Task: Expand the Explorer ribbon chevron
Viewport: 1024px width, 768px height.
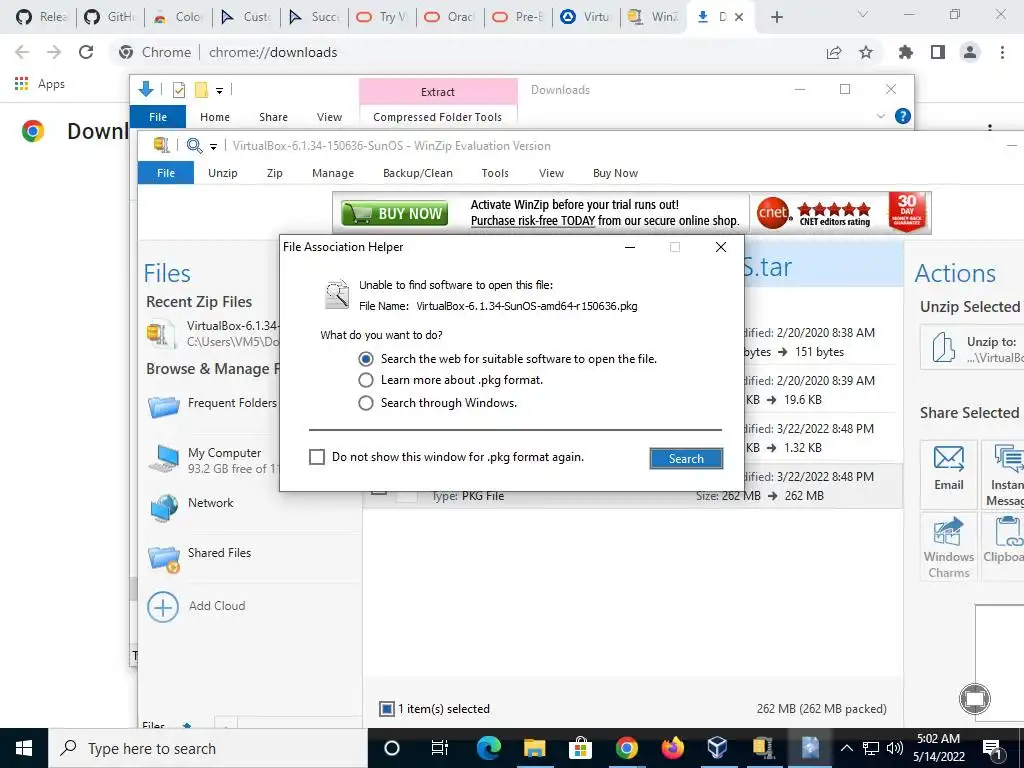Action: click(x=880, y=116)
